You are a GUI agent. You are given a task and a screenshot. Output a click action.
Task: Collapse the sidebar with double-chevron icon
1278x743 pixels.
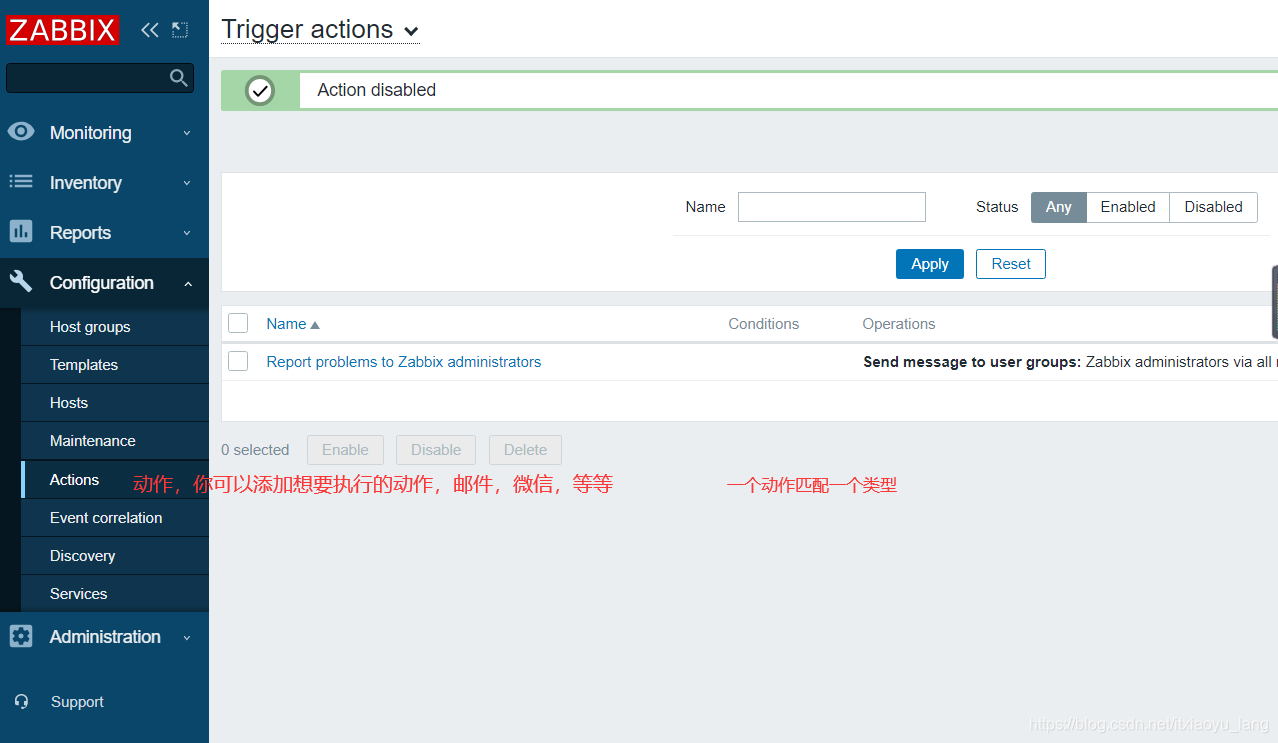click(150, 30)
